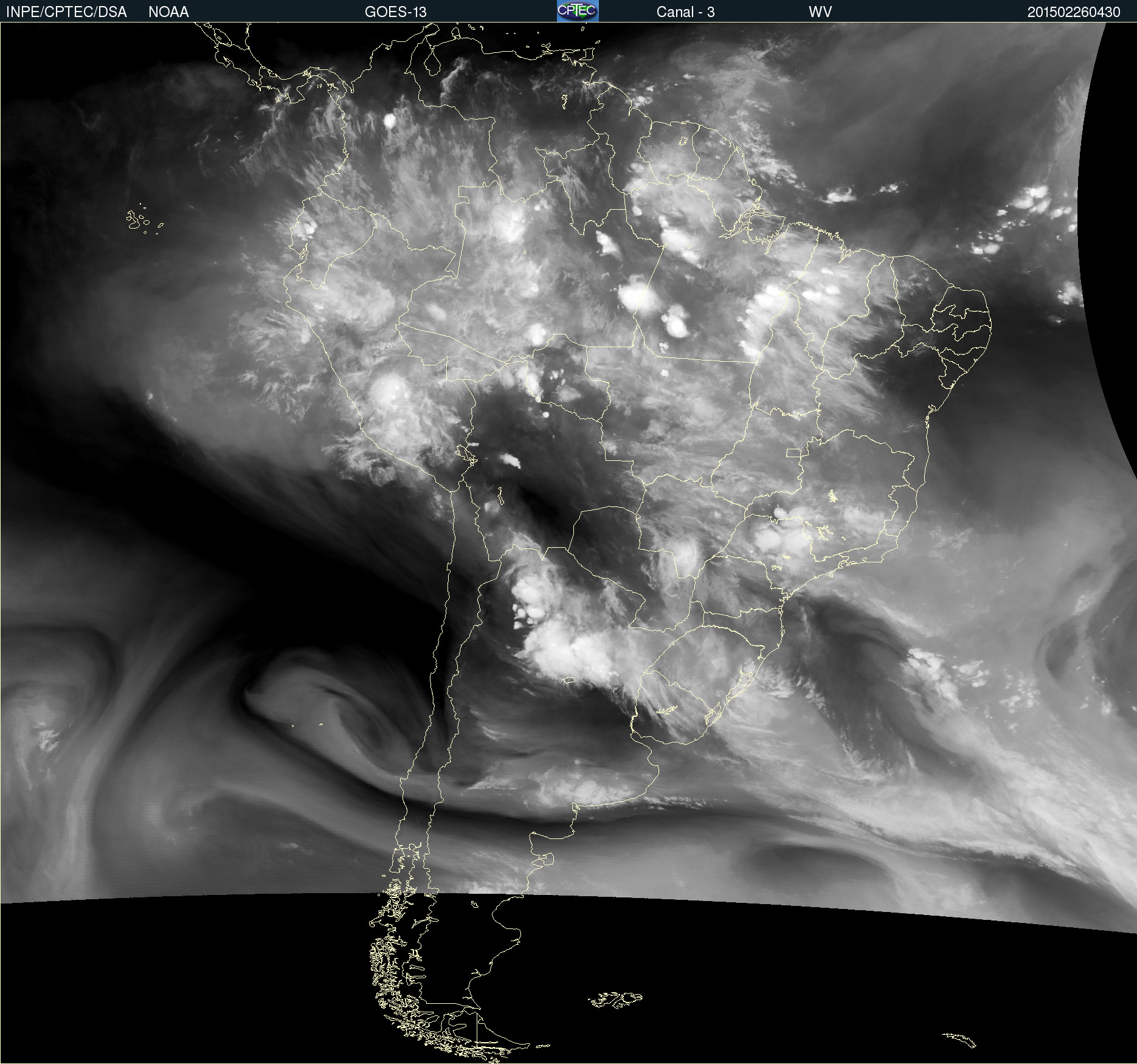Click the round bright cloud over Colombia

[390, 121]
